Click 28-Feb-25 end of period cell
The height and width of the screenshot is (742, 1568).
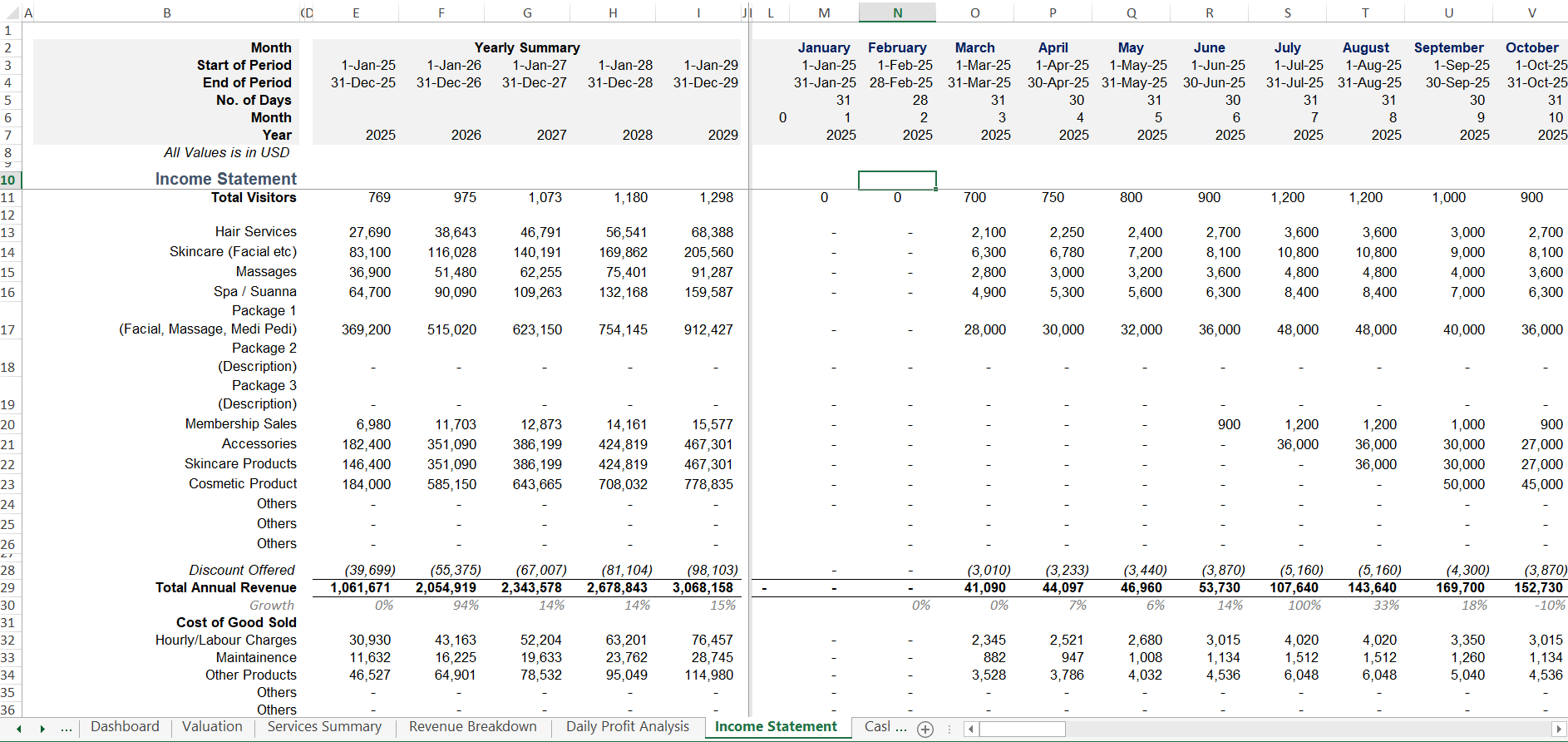pyautogui.click(x=900, y=83)
